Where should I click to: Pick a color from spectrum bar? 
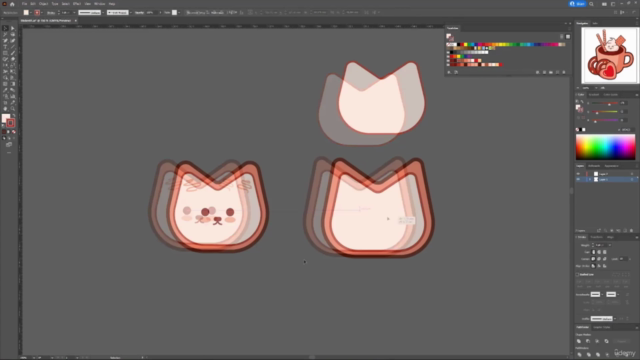click(x=605, y=147)
